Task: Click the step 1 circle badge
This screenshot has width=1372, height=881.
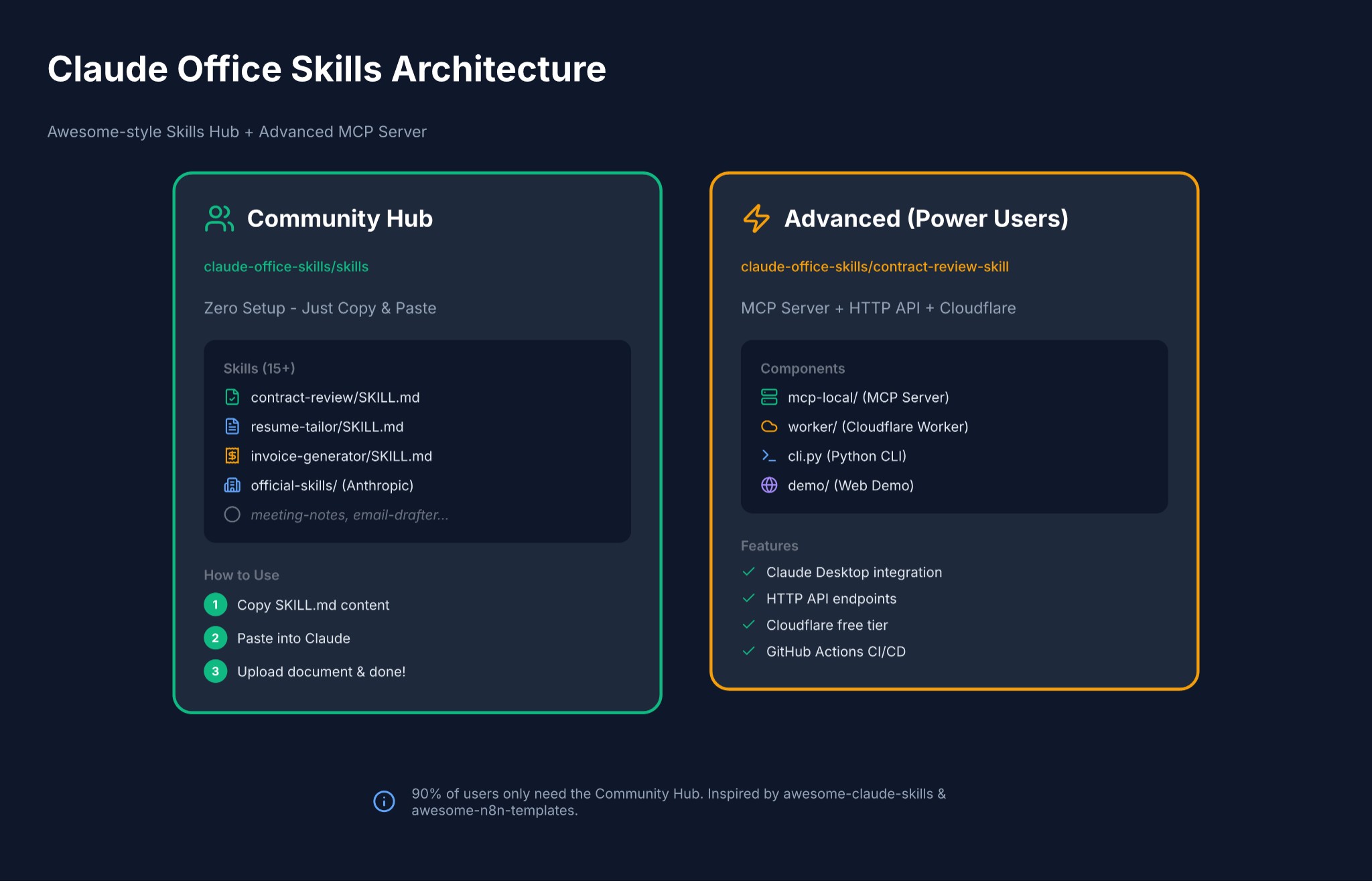Action: pos(215,604)
